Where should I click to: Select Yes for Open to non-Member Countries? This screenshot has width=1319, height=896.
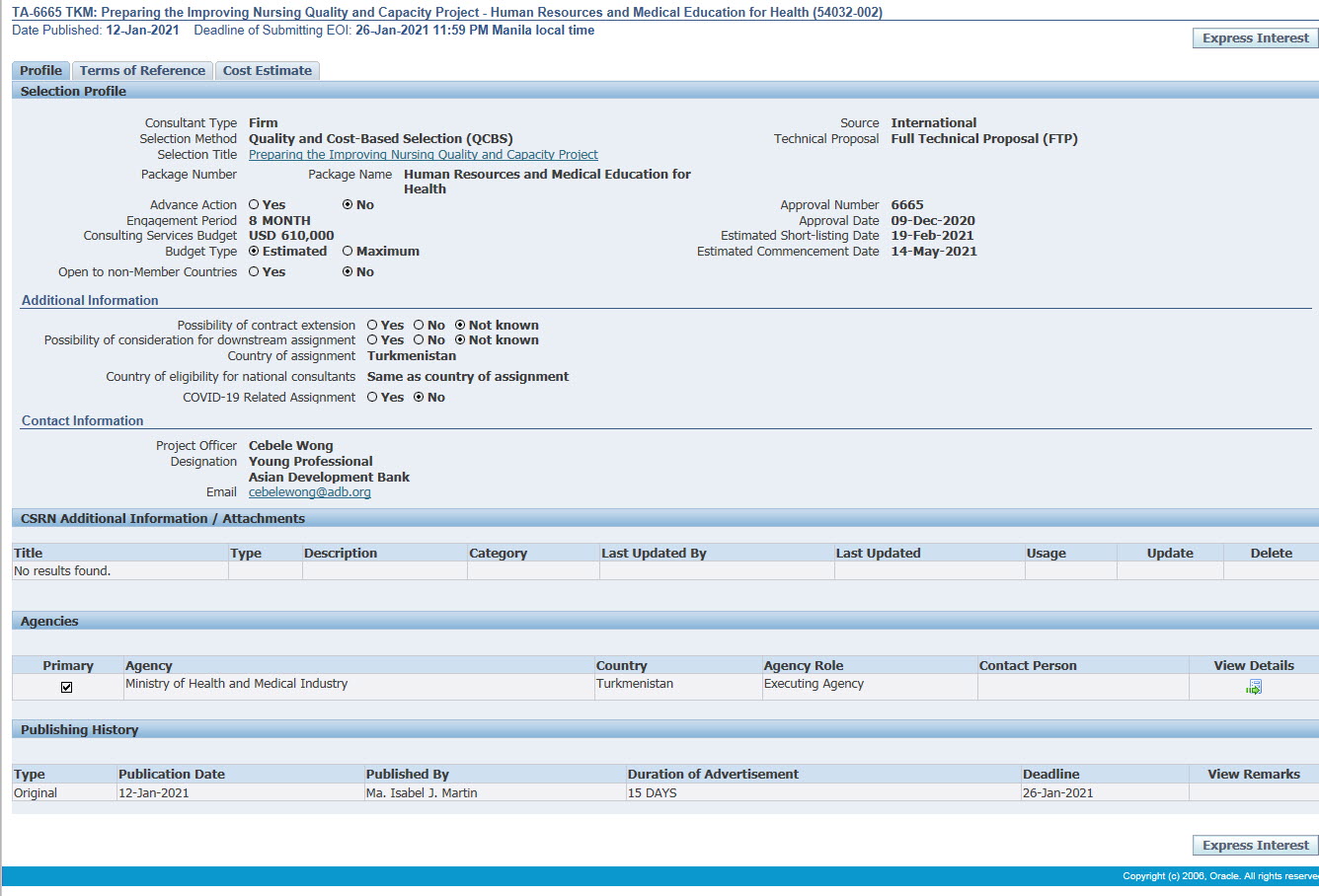(254, 272)
